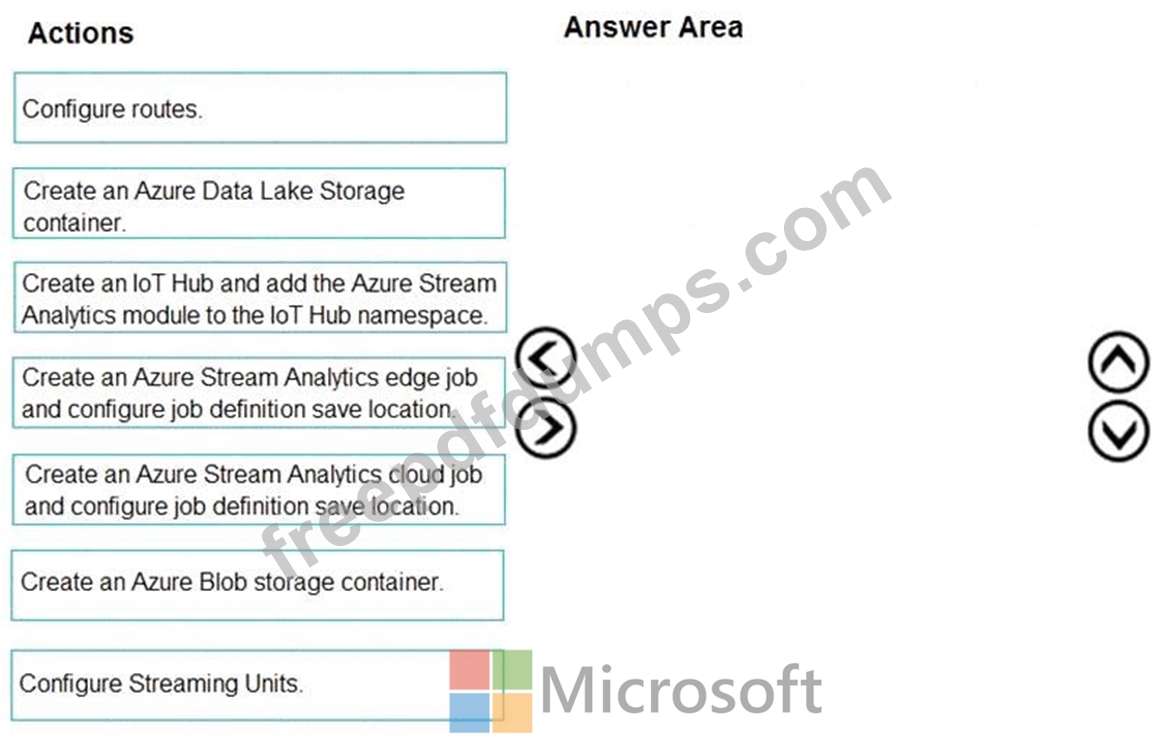Click the 'Actions' heading
1157x741 pixels.
[81, 33]
